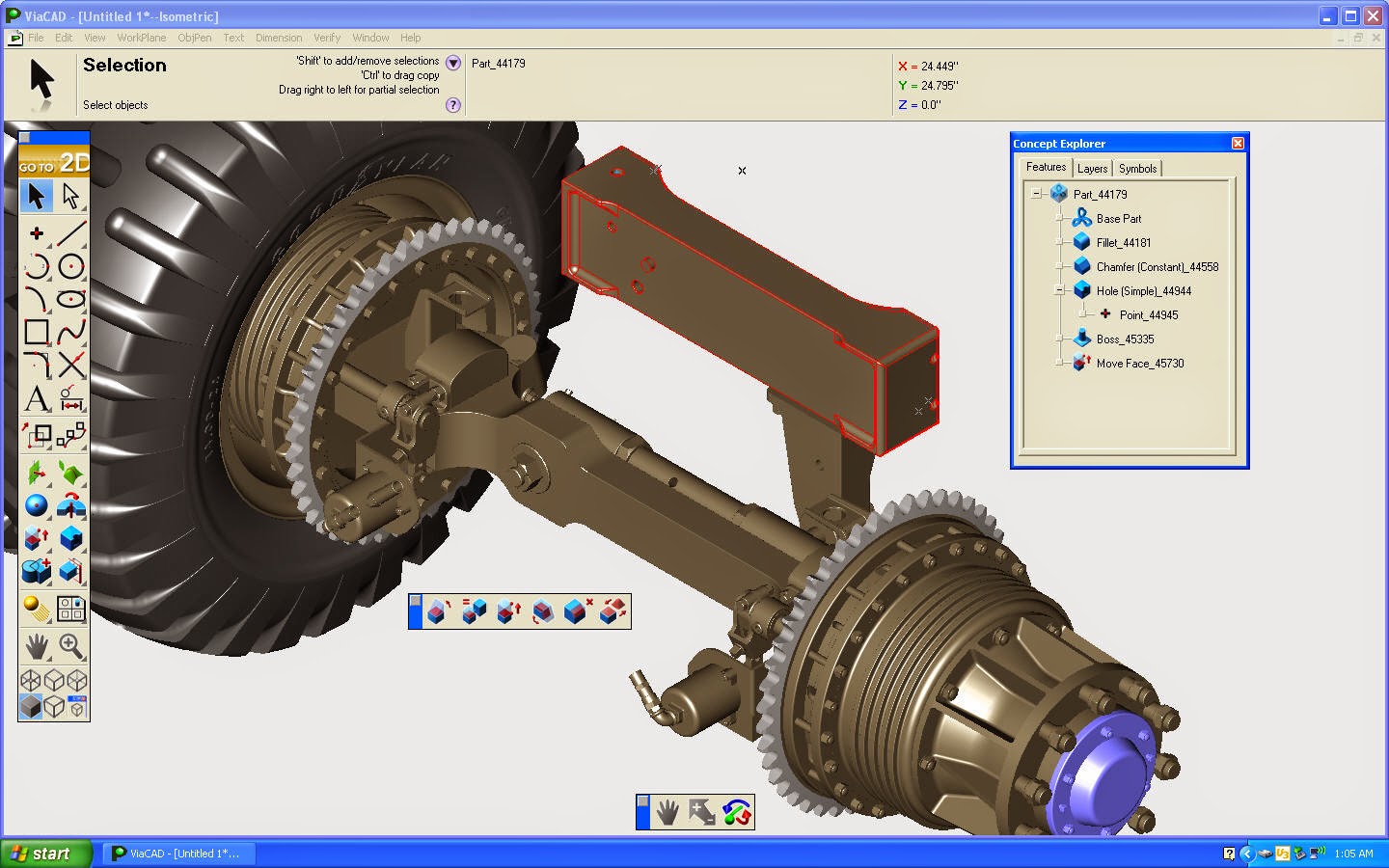Select the Circle drawing tool

pos(71,266)
